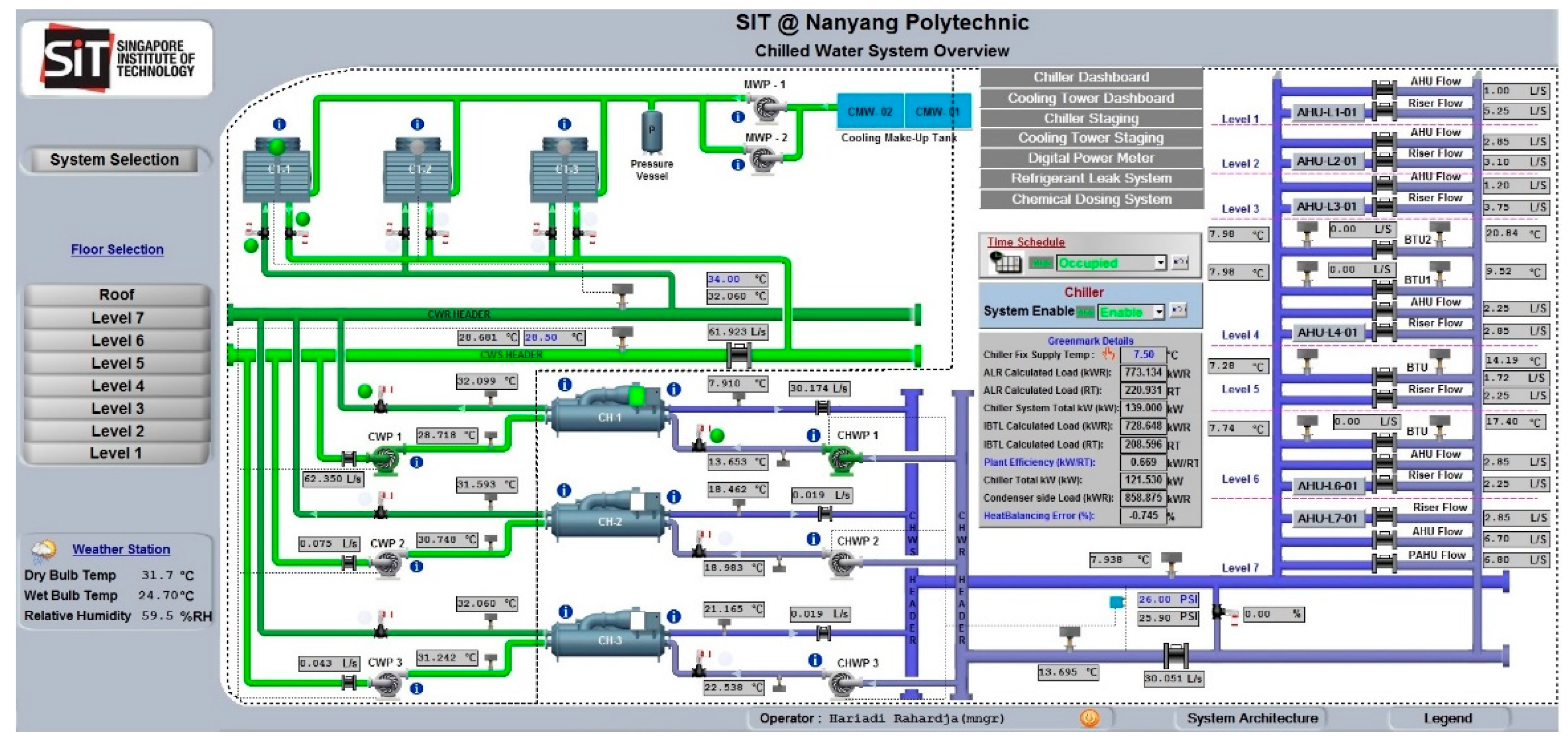Viewport: 1568px width, 742px height.
Task: Open the System Selection expander
Action: pos(114,160)
